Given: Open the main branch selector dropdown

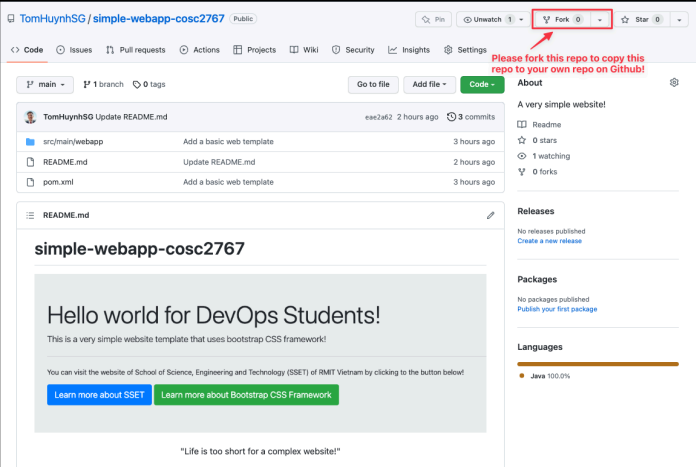Looking at the screenshot, I should point(45,84).
